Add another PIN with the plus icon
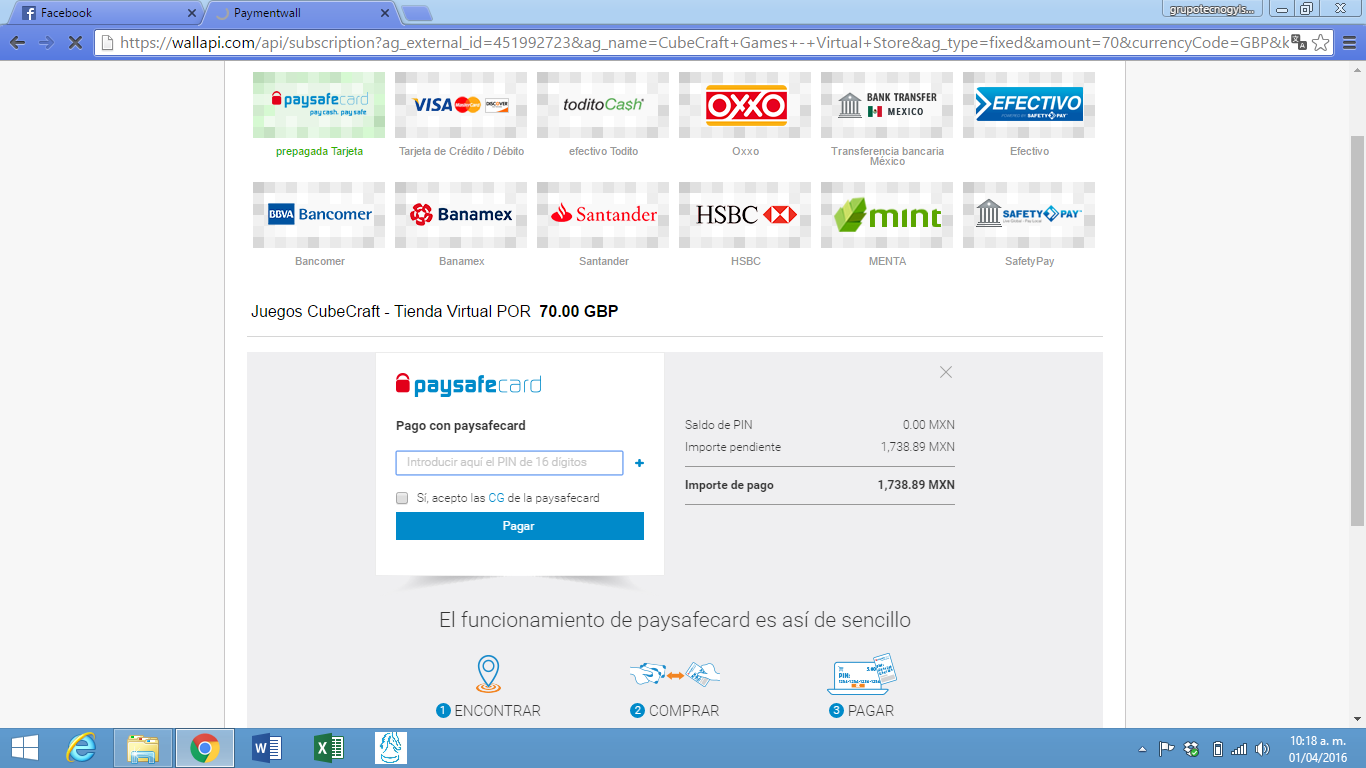Image resolution: width=1366 pixels, height=768 pixels. pyautogui.click(x=640, y=463)
